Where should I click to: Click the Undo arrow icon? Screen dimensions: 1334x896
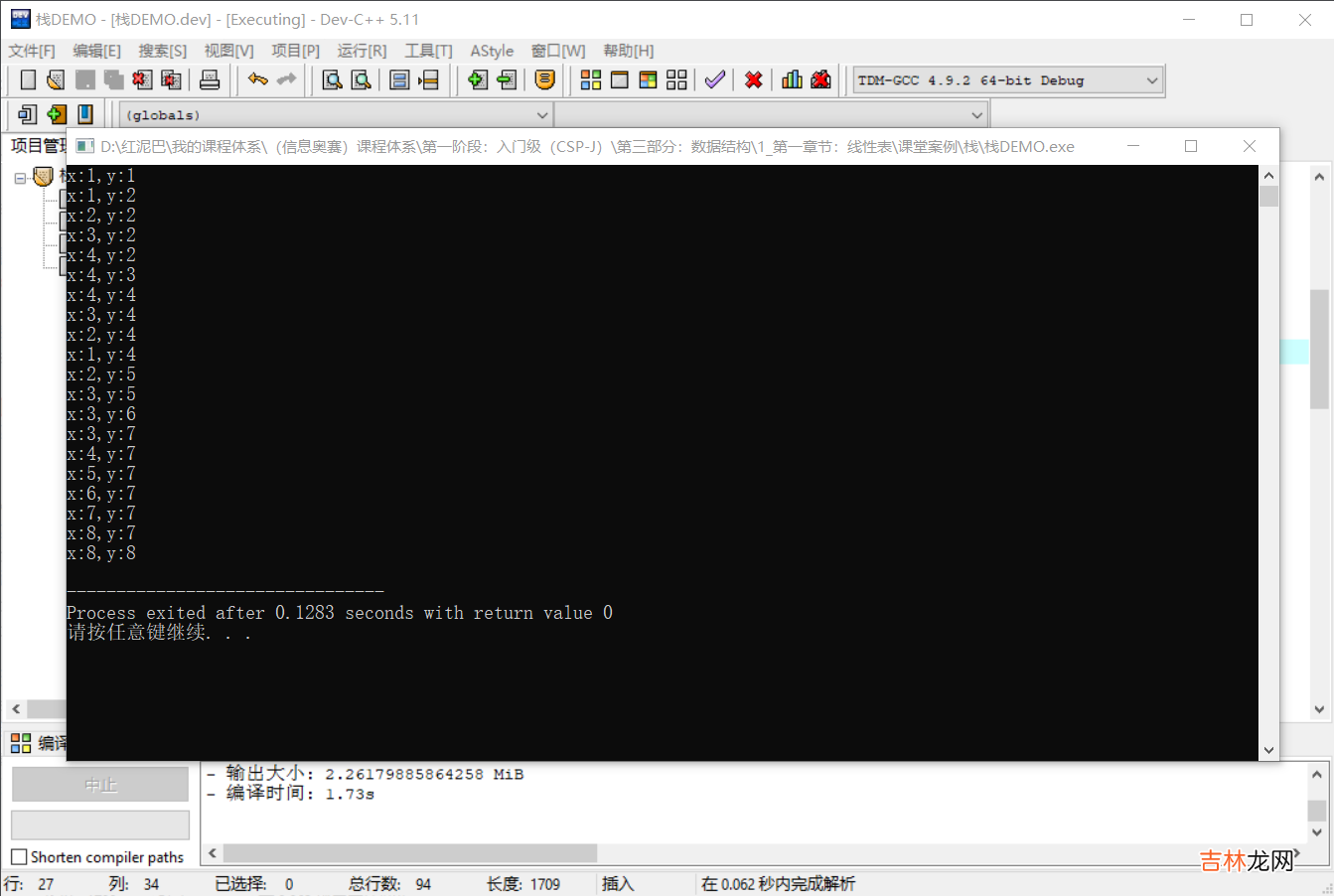coord(258,79)
